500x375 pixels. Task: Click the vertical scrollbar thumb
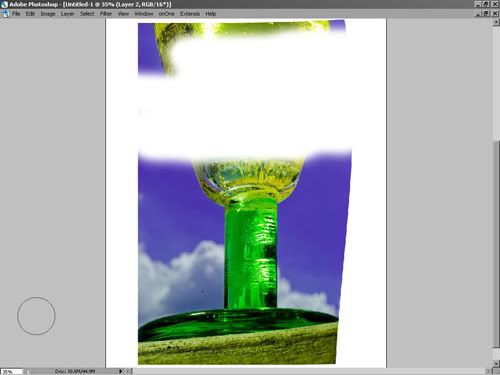tap(496, 244)
